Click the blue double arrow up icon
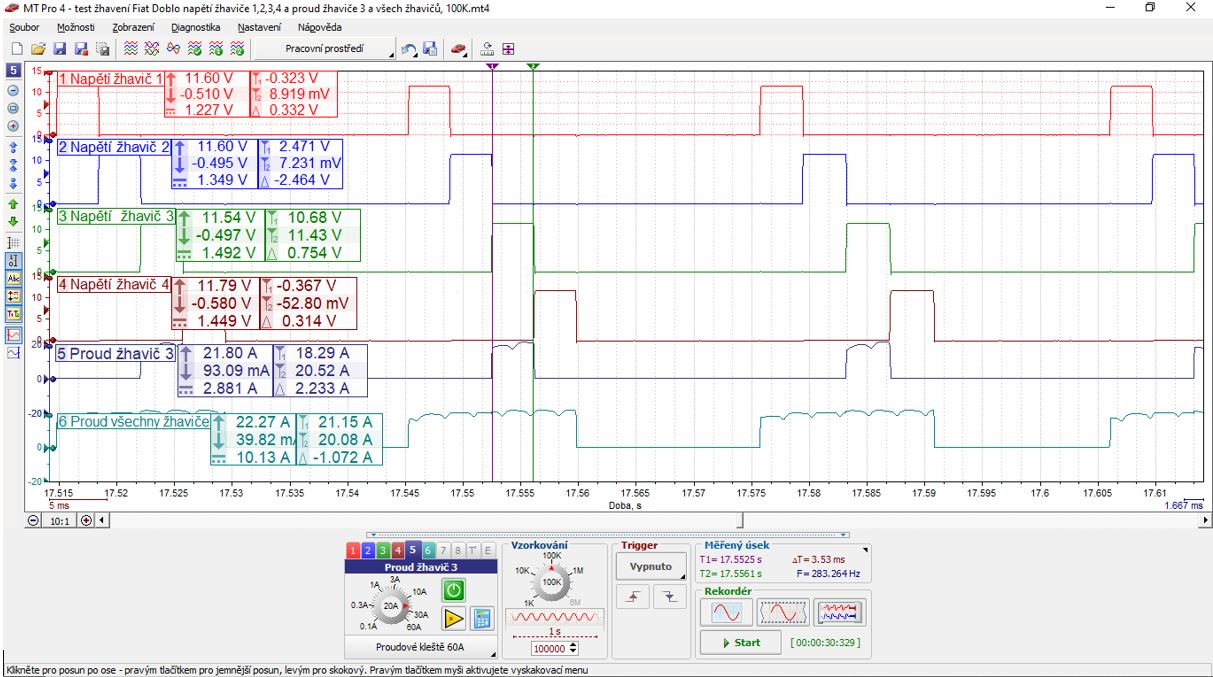Screen dimensions: 1213x677 pos(14,146)
